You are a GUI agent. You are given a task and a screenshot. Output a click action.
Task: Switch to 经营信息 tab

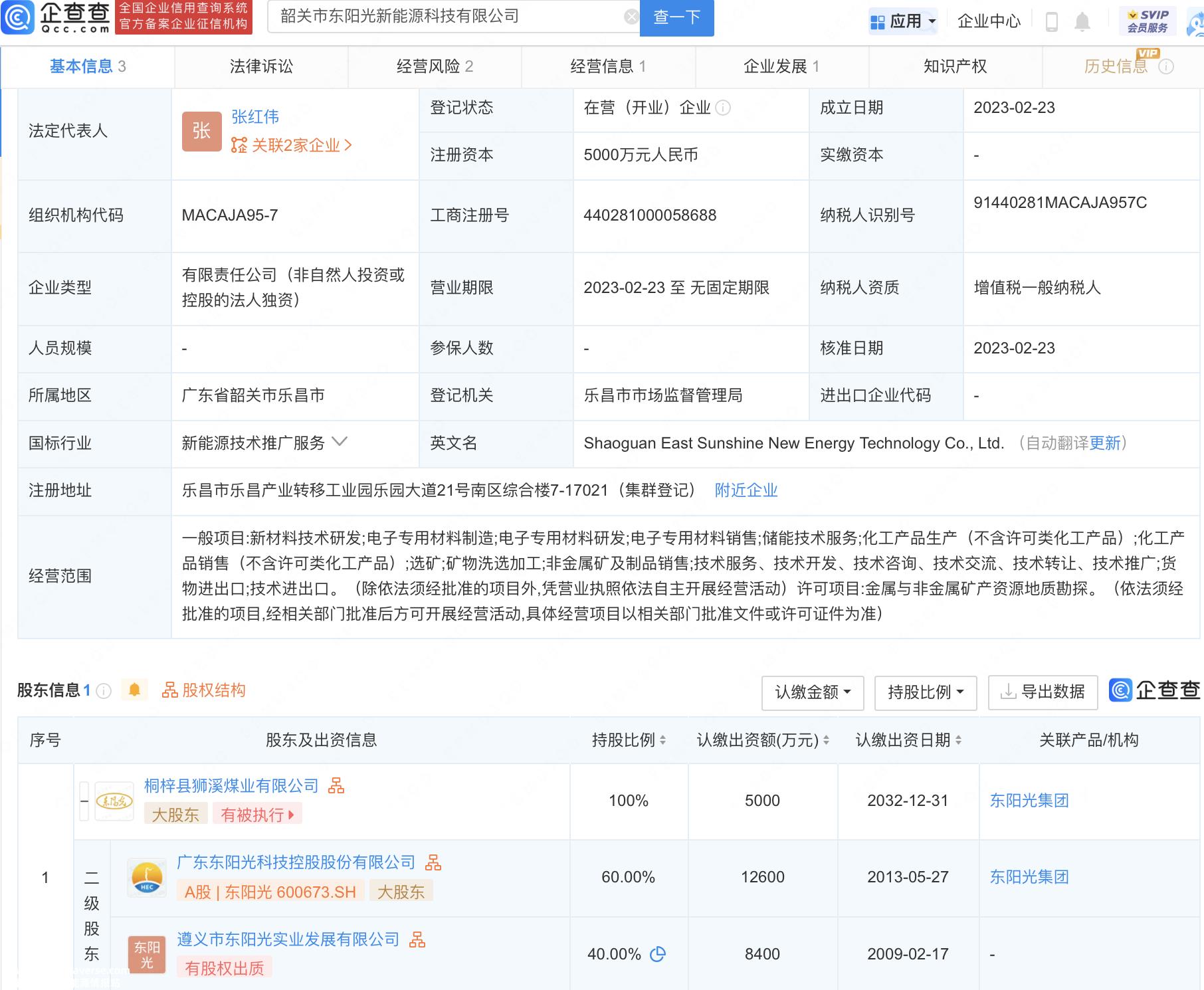[x=608, y=66]
